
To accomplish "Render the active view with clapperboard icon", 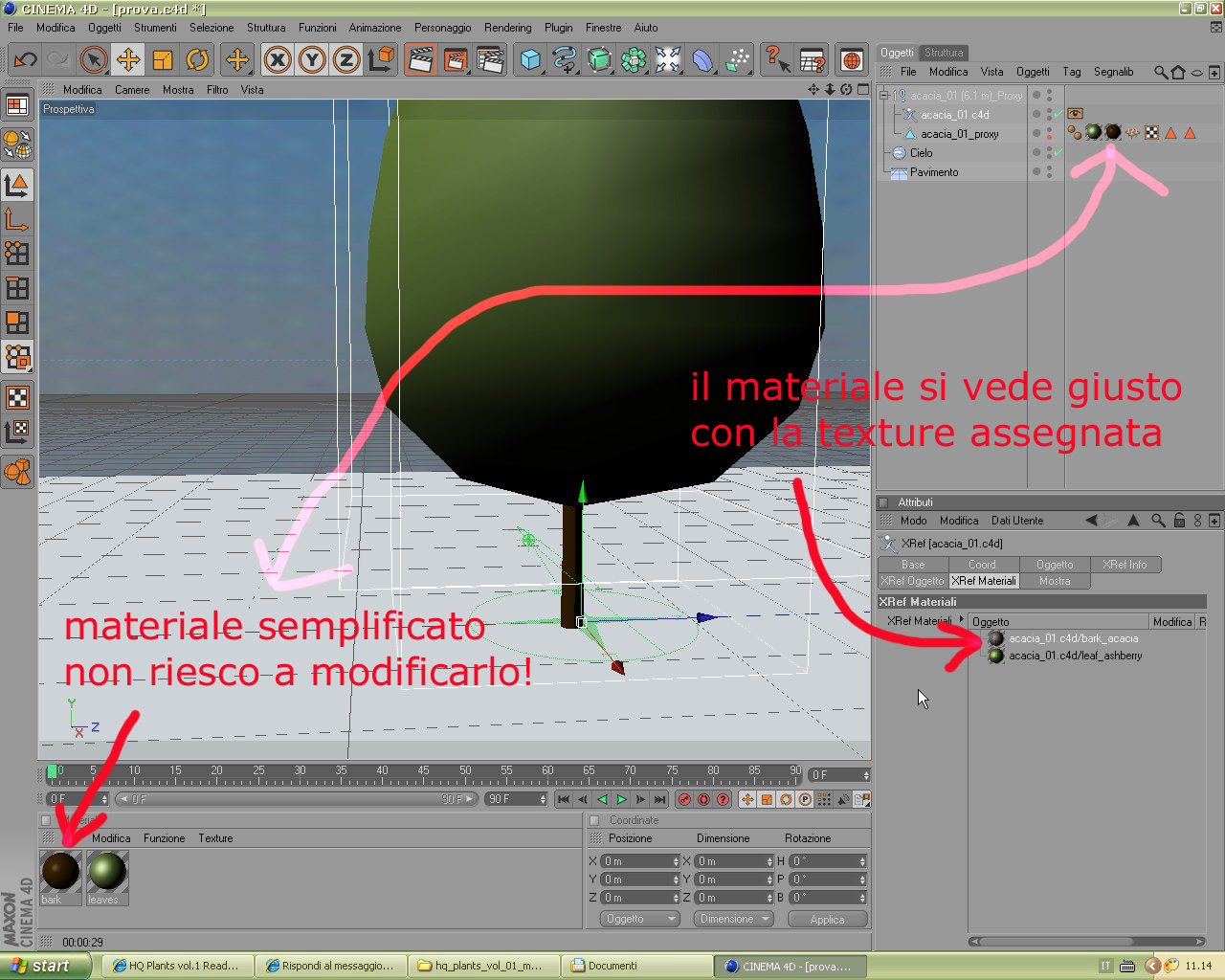I will [420, 60].
